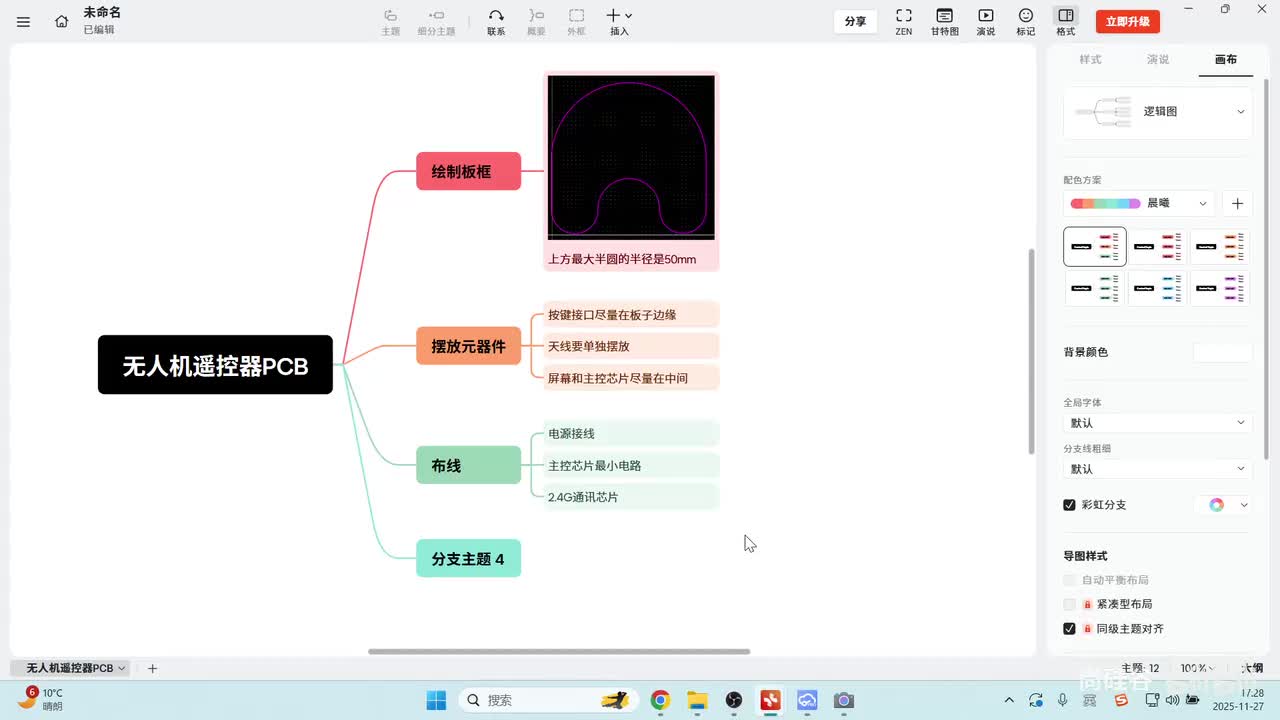Uncheck the 彩虹分支 checkbox
This screenshot has height=720, width=1280.
click(x=1069, y=505)
